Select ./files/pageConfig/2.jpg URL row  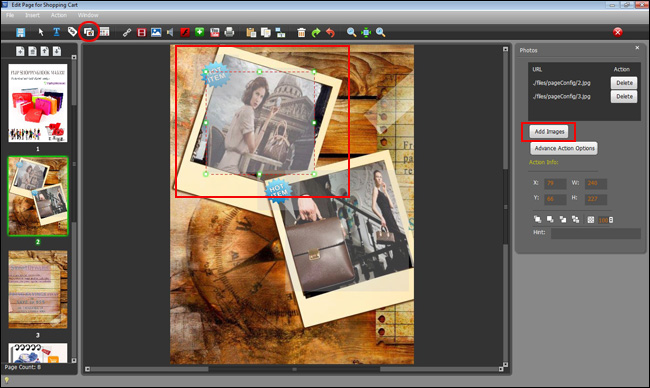pyautogui.click(x=561, y=83)
